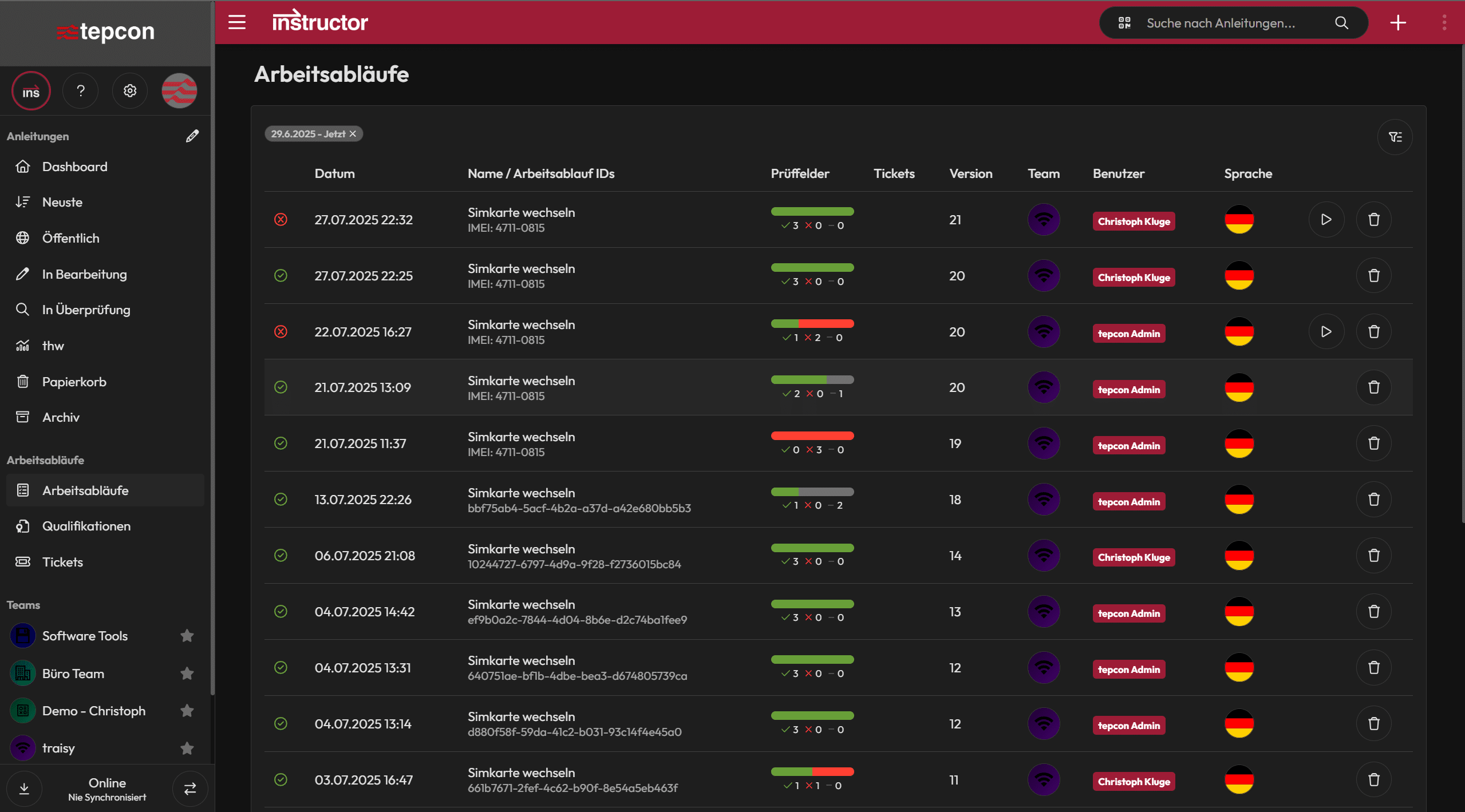Click the edit pencil next to Anleitungen

coord(192,136)
